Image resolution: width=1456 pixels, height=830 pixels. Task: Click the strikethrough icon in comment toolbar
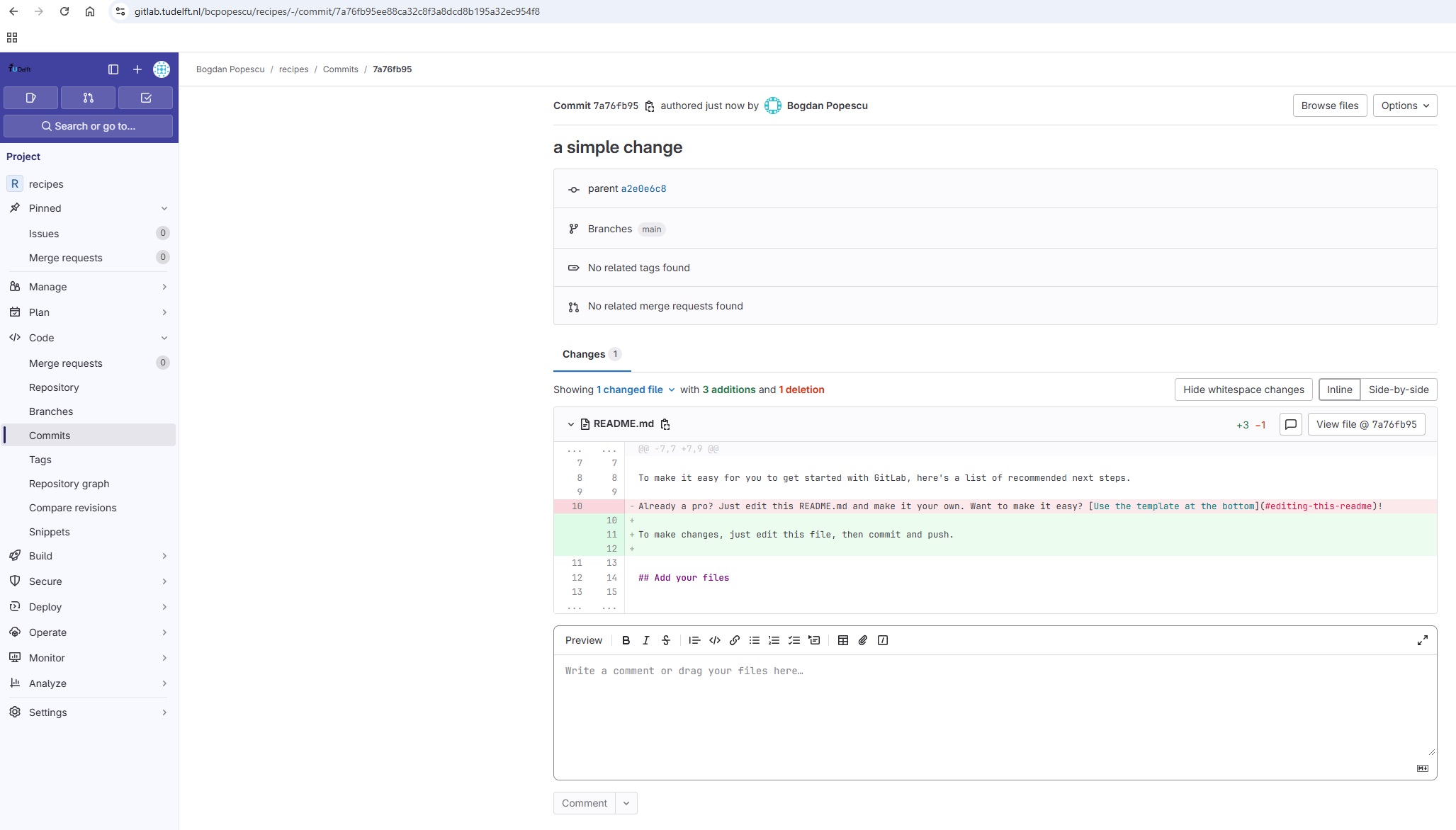[x=666, y=640]
